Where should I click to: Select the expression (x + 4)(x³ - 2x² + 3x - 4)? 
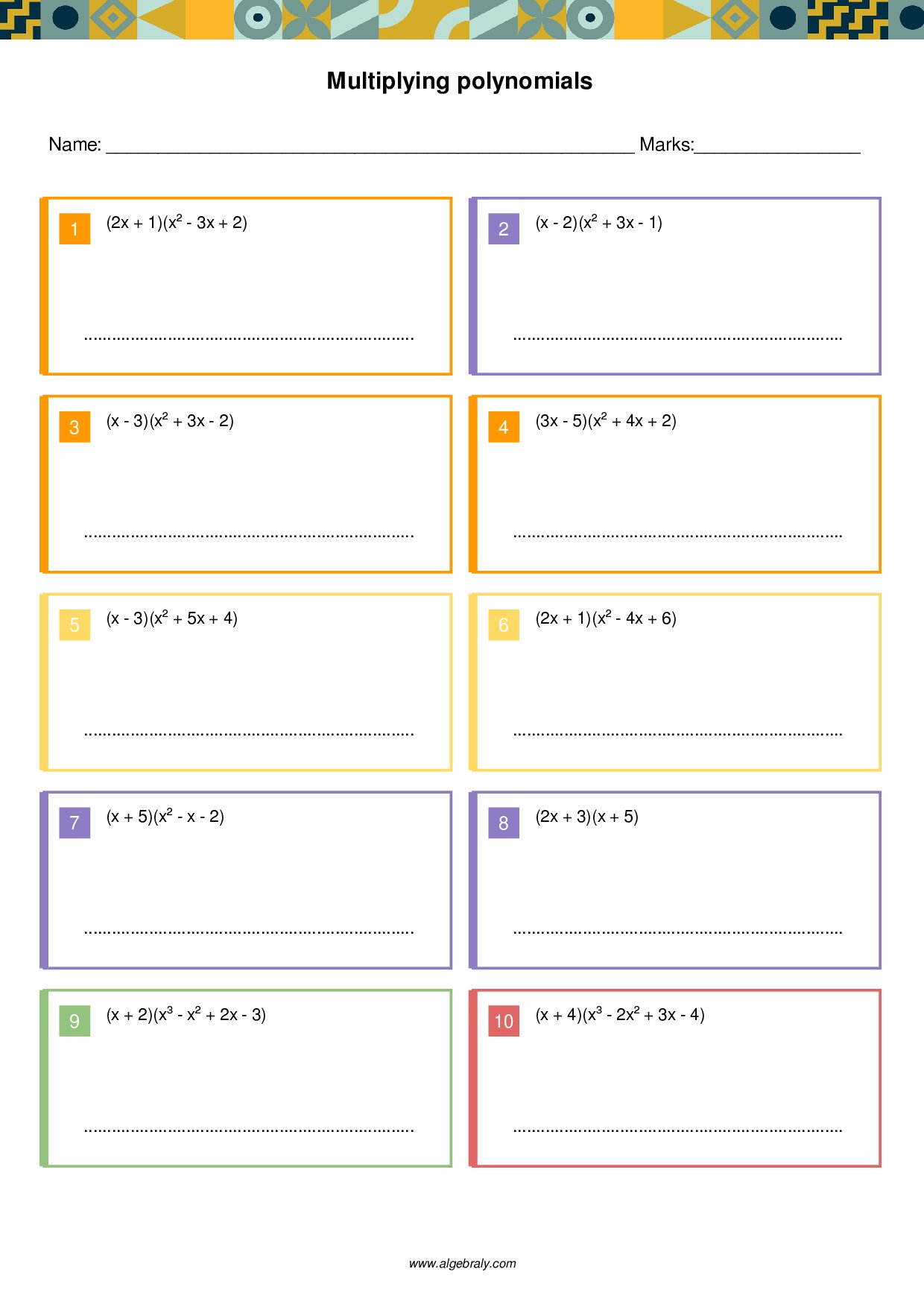620,1015
